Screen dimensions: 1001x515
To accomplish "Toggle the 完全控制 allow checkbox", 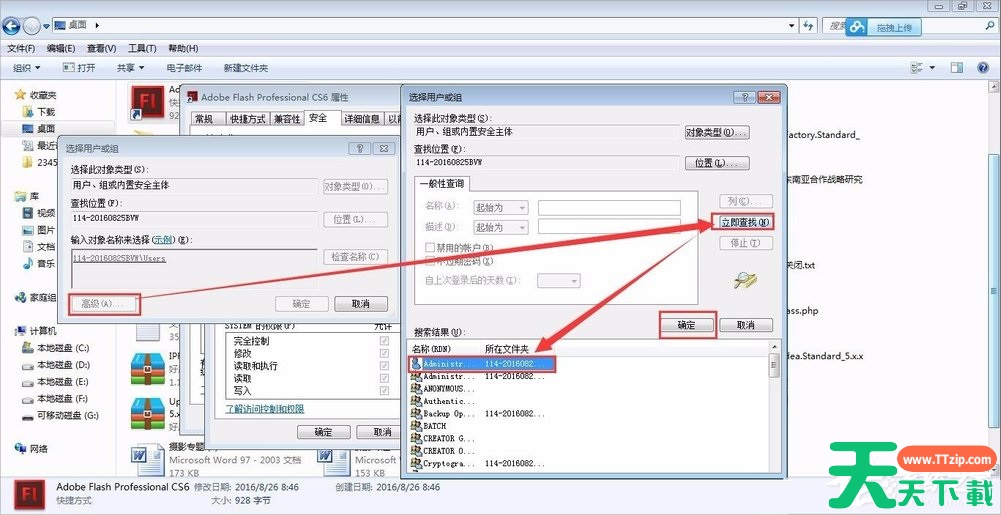I will pyautogui.click(x=384, y=341).
